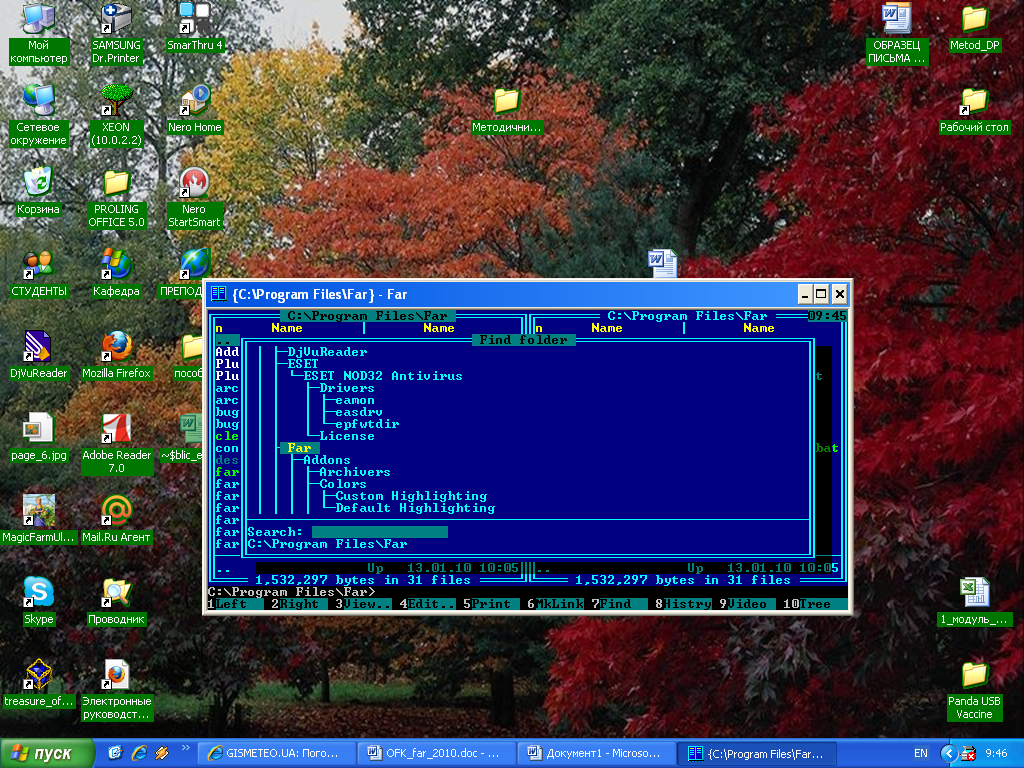Select the ESET folder in the tree

303,364
